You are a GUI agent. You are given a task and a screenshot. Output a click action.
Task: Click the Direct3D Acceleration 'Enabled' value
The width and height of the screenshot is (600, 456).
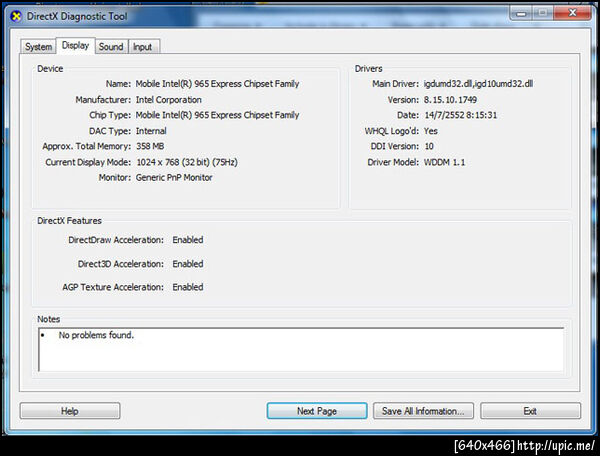(188, 264)
